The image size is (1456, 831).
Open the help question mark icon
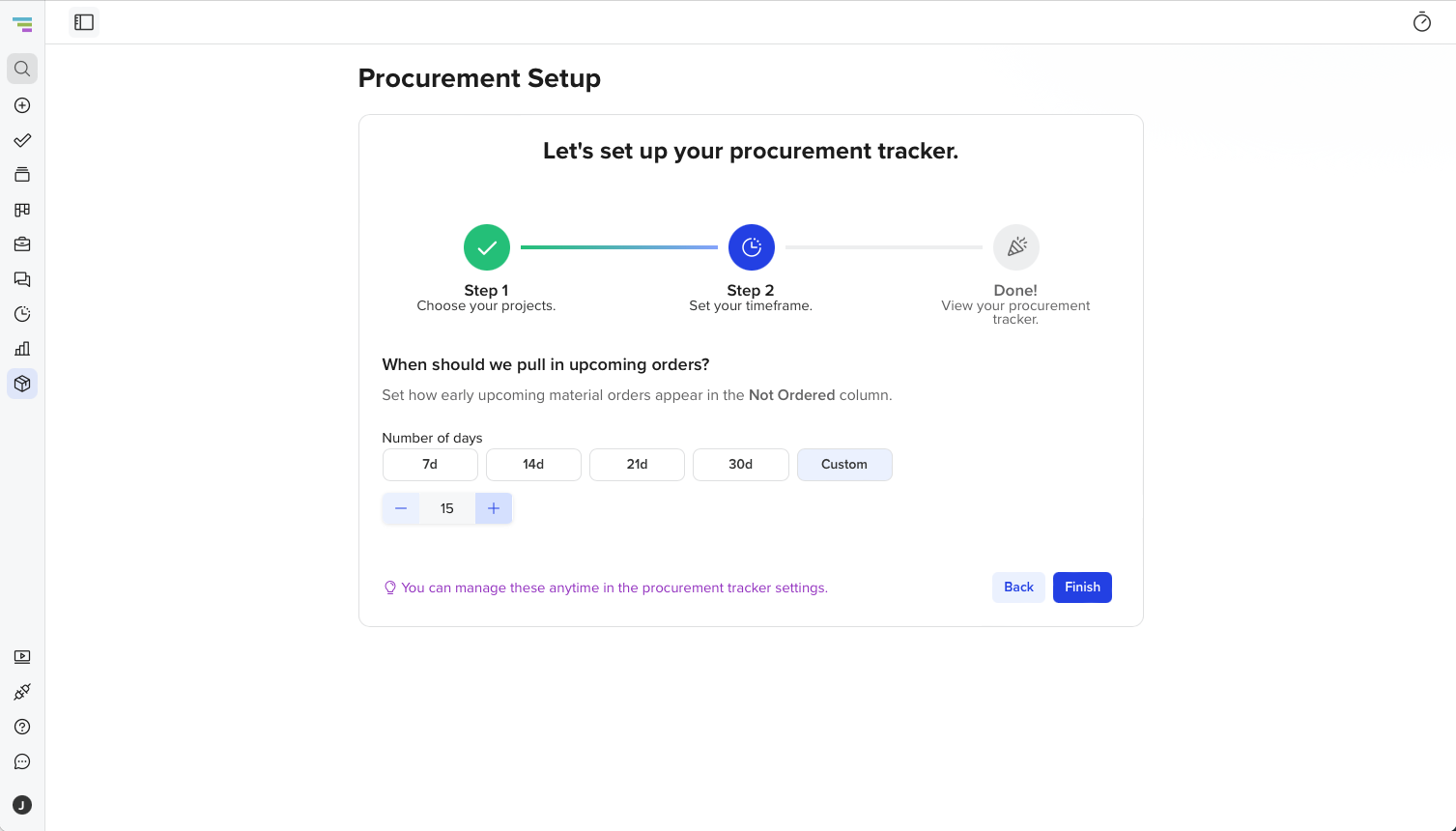click(x=22, y=727)
